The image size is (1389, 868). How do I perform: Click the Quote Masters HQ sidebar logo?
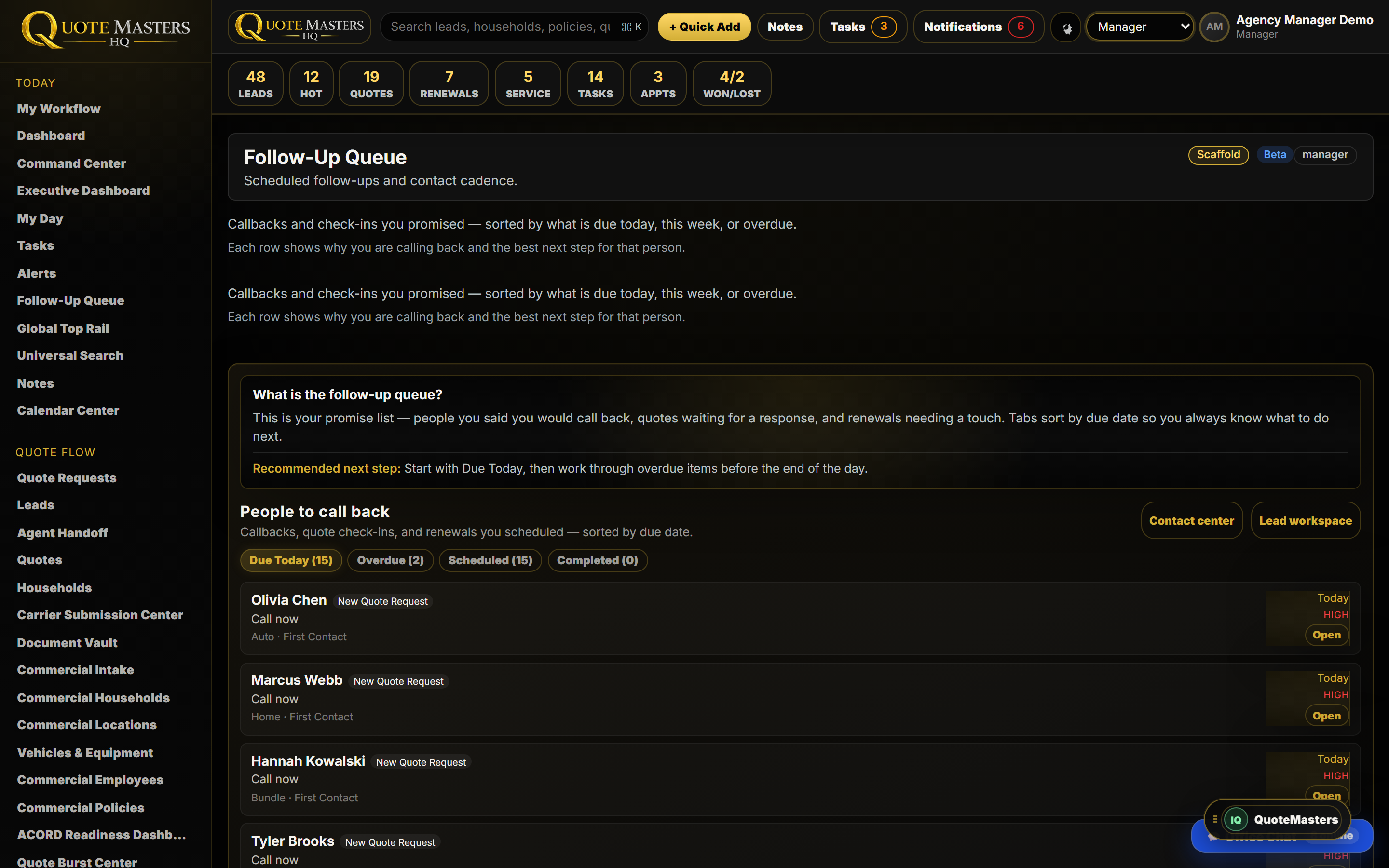106,30
